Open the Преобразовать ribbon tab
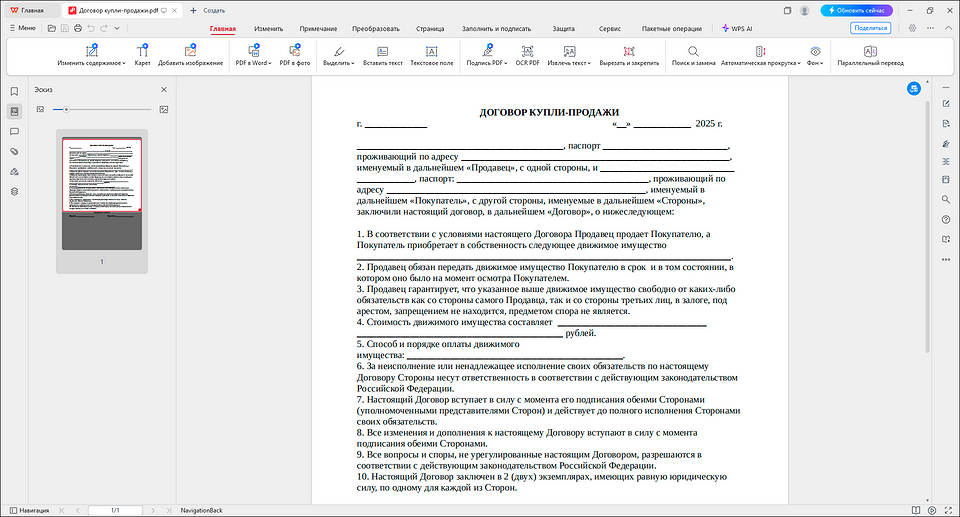Image resolution: width=960 pixels, height=517 pixels. click(376, 29)
